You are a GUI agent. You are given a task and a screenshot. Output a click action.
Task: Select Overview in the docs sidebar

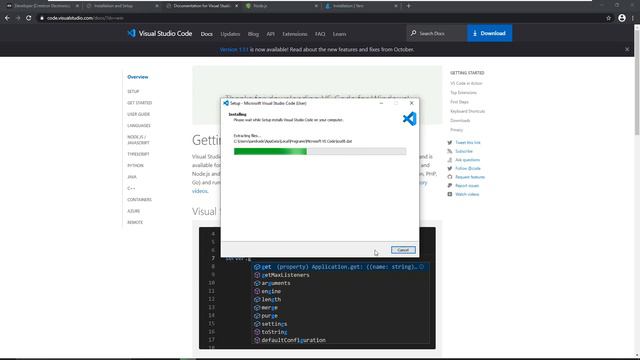point(138,77)
